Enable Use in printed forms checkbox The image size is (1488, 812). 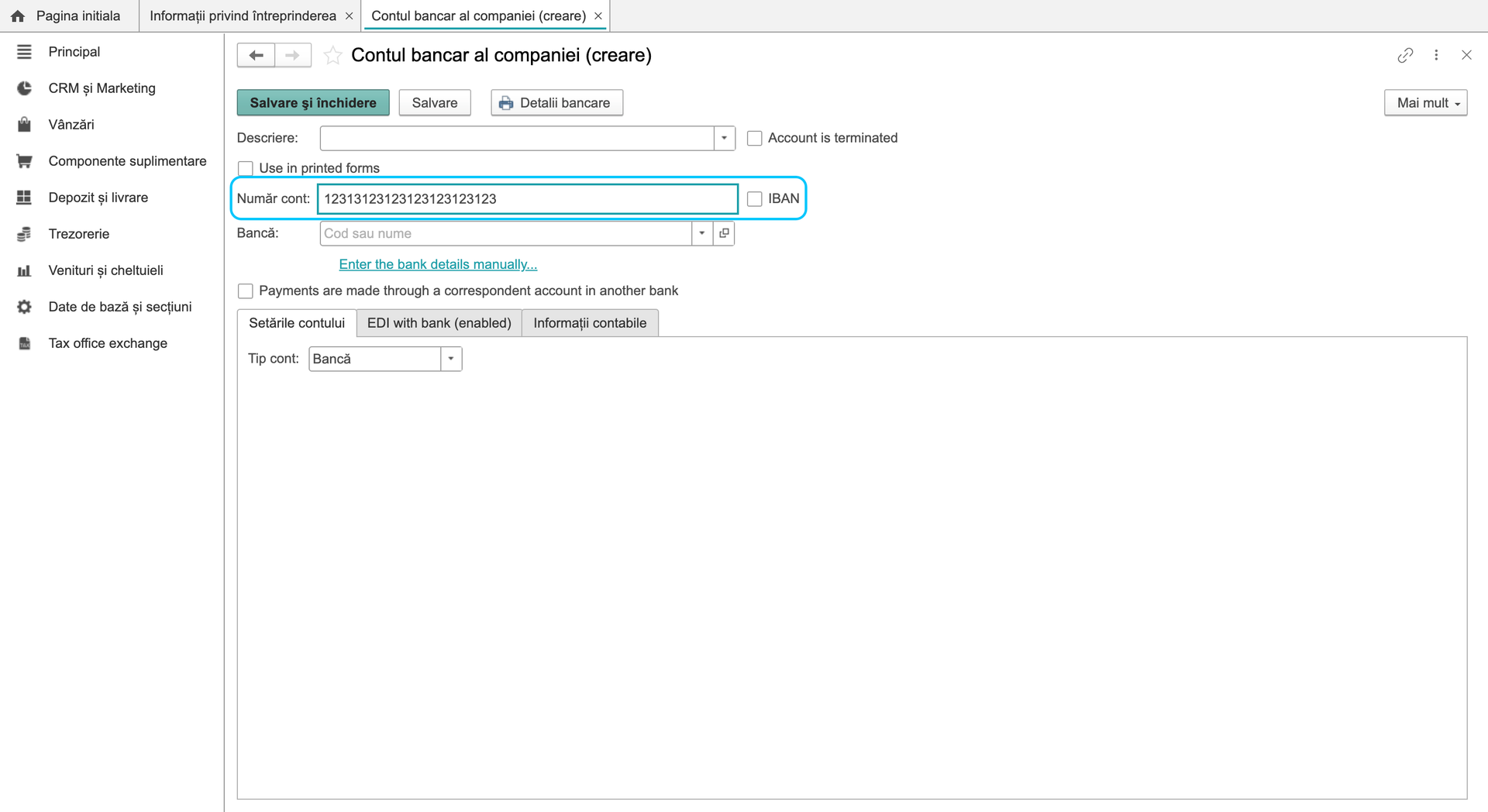246,168
